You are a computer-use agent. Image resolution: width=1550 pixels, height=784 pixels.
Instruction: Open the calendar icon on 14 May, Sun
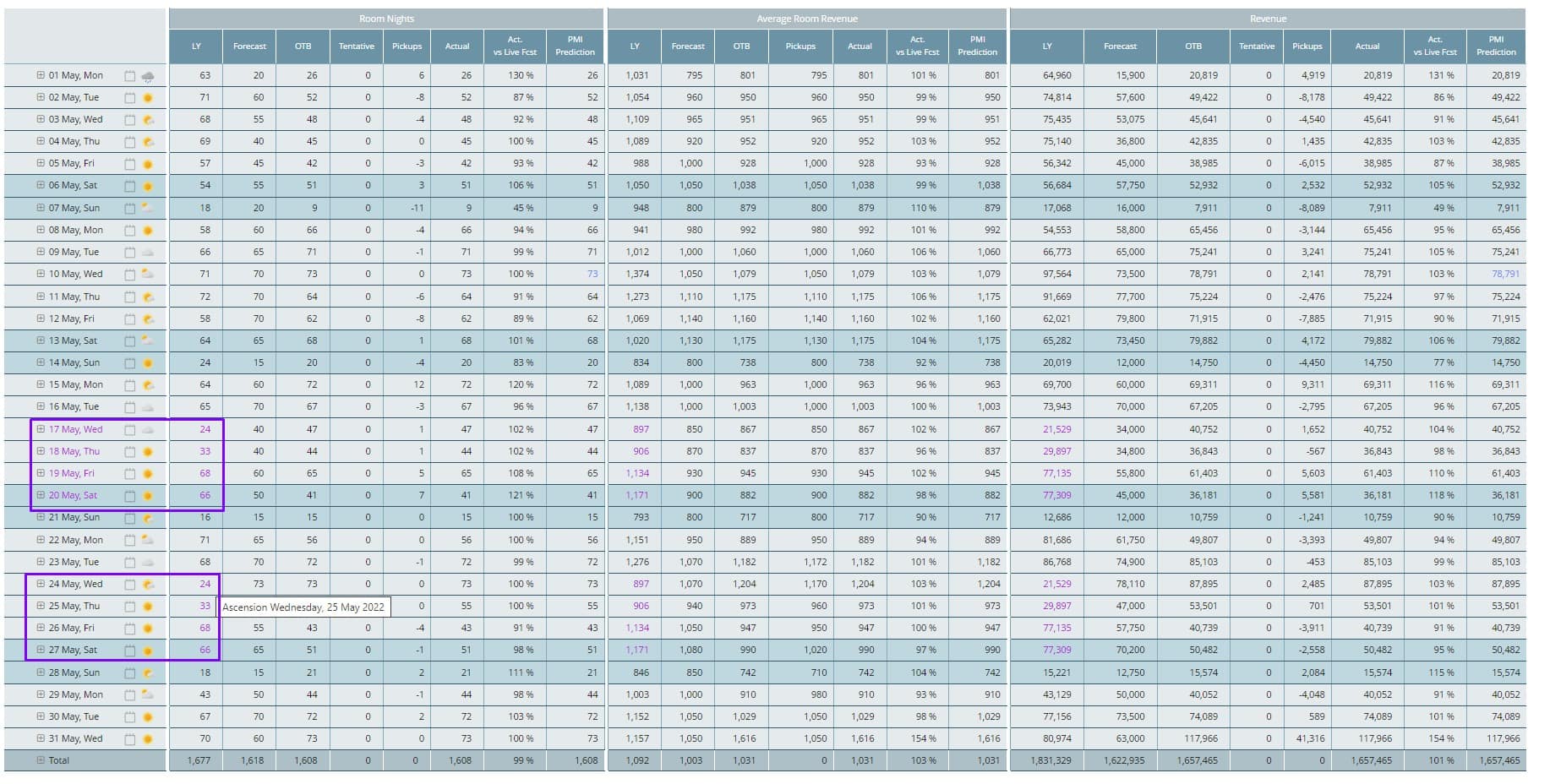click(128, 362)
